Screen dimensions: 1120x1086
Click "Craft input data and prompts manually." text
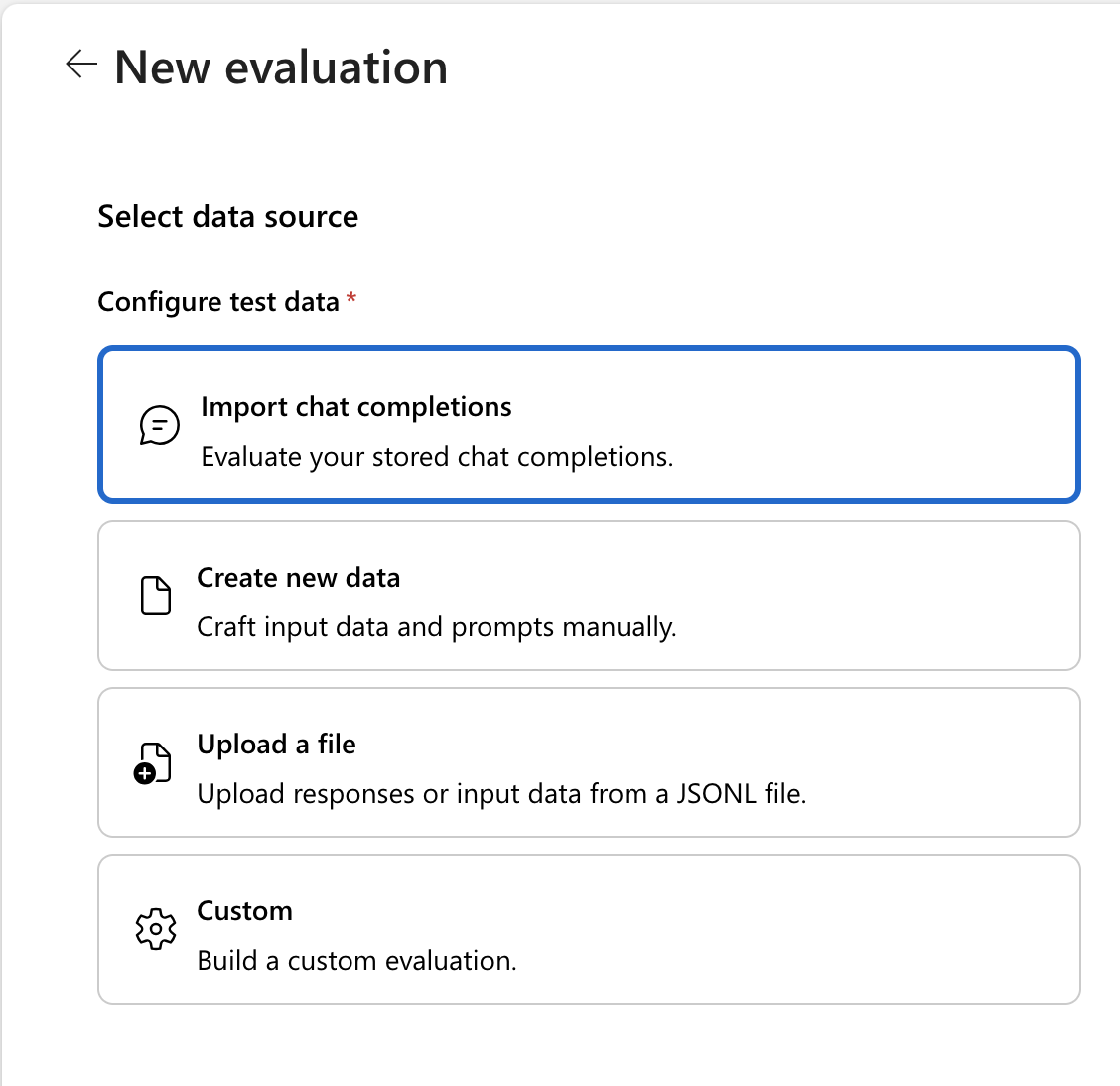(x=437, y=627)
